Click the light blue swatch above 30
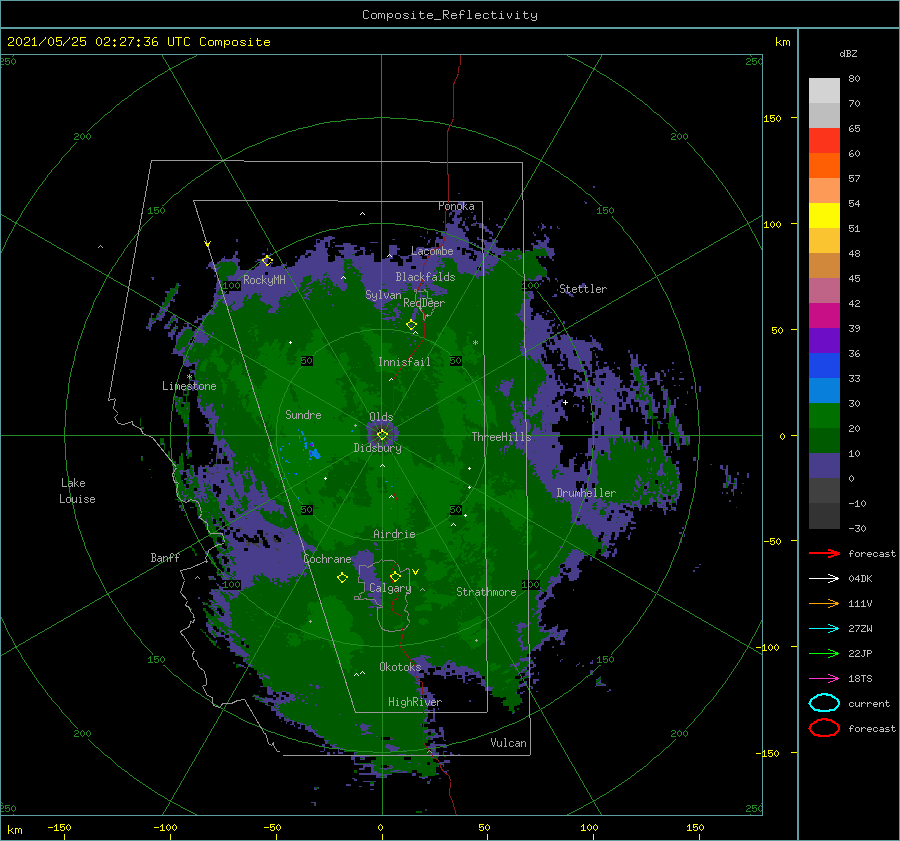Viewport: 900px width, 841px height. 824,390
